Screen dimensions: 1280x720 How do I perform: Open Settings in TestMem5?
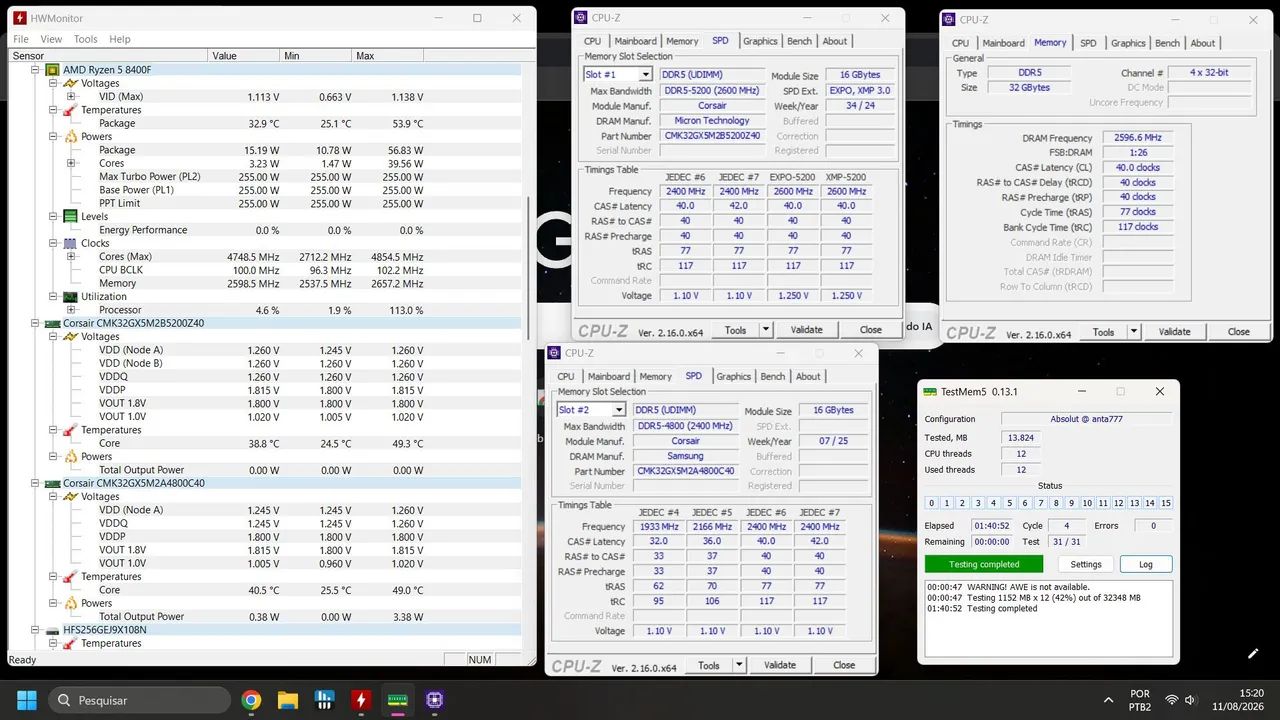click(1086, 564)
